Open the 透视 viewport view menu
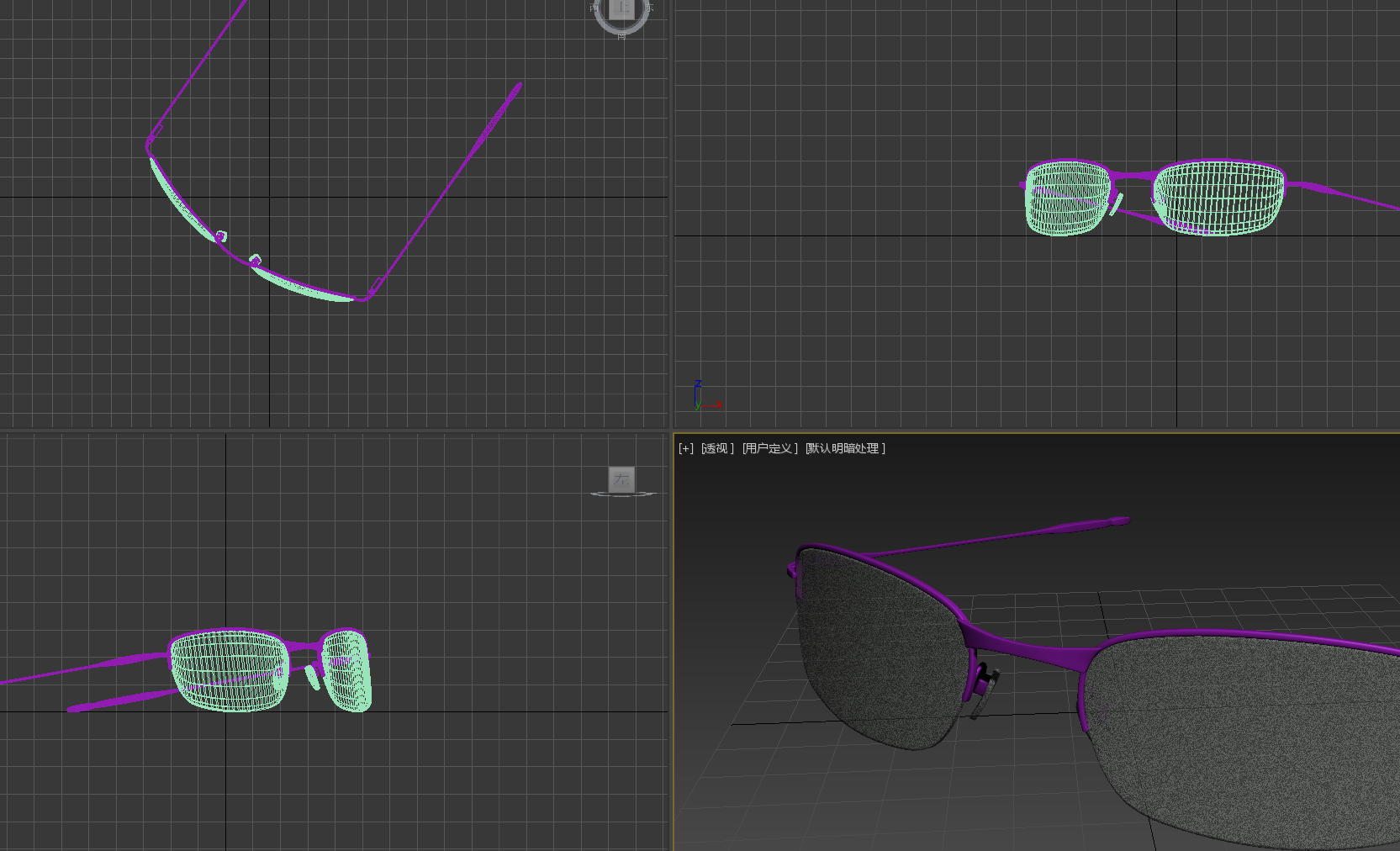The width and height of the screenshot is (1400, 851). coord(717,448)
